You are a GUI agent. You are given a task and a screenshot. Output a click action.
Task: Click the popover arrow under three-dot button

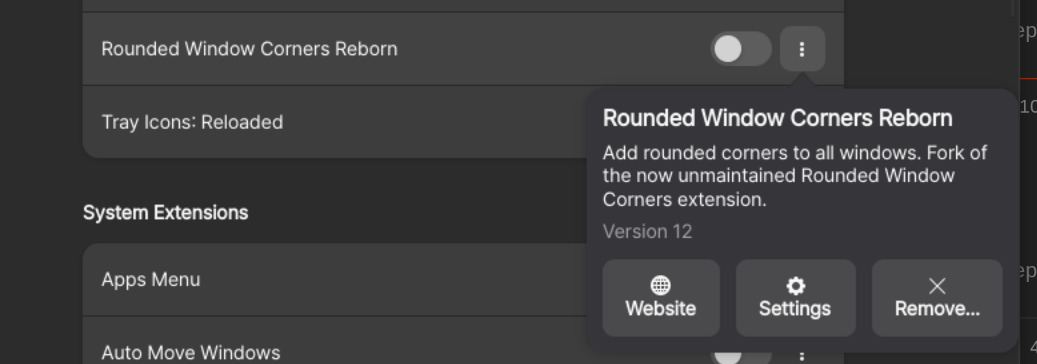point(802,81)
